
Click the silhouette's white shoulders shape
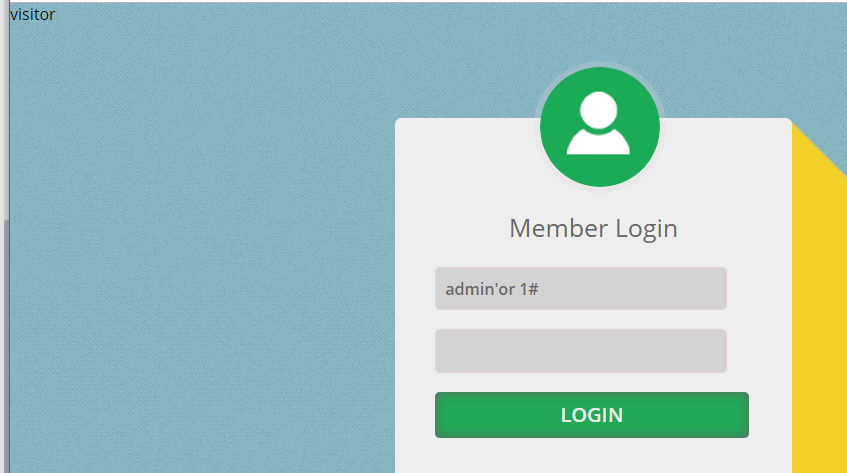598,141
